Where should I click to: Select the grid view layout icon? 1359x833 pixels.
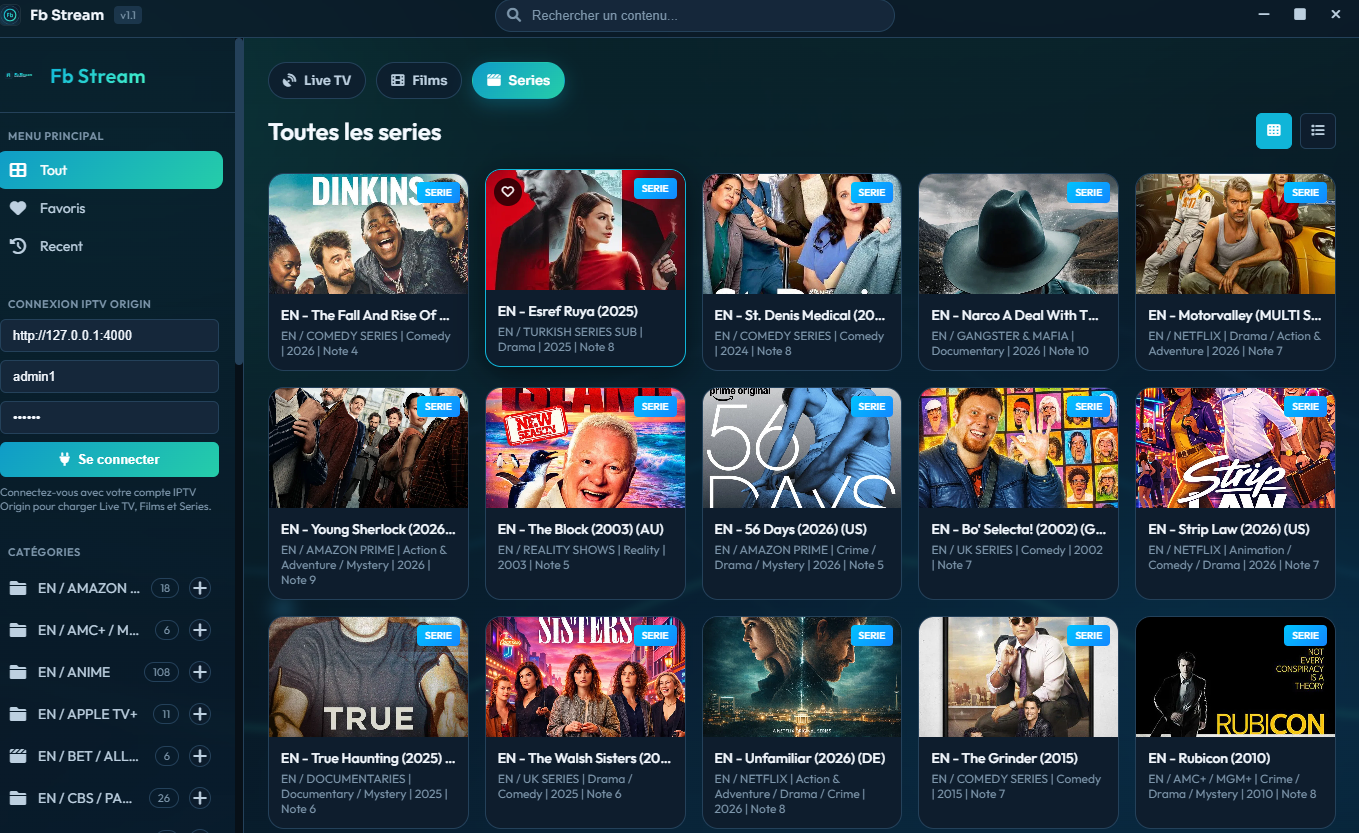click(x=1273, y=131)
